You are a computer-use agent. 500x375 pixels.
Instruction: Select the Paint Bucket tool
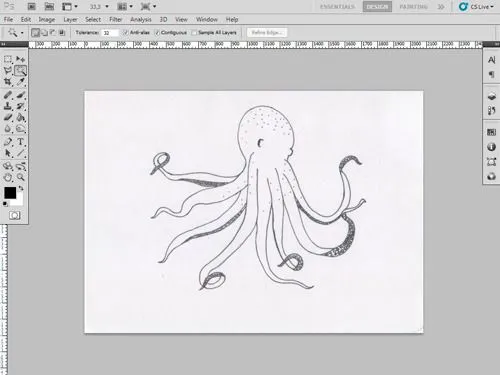[20, 117]
